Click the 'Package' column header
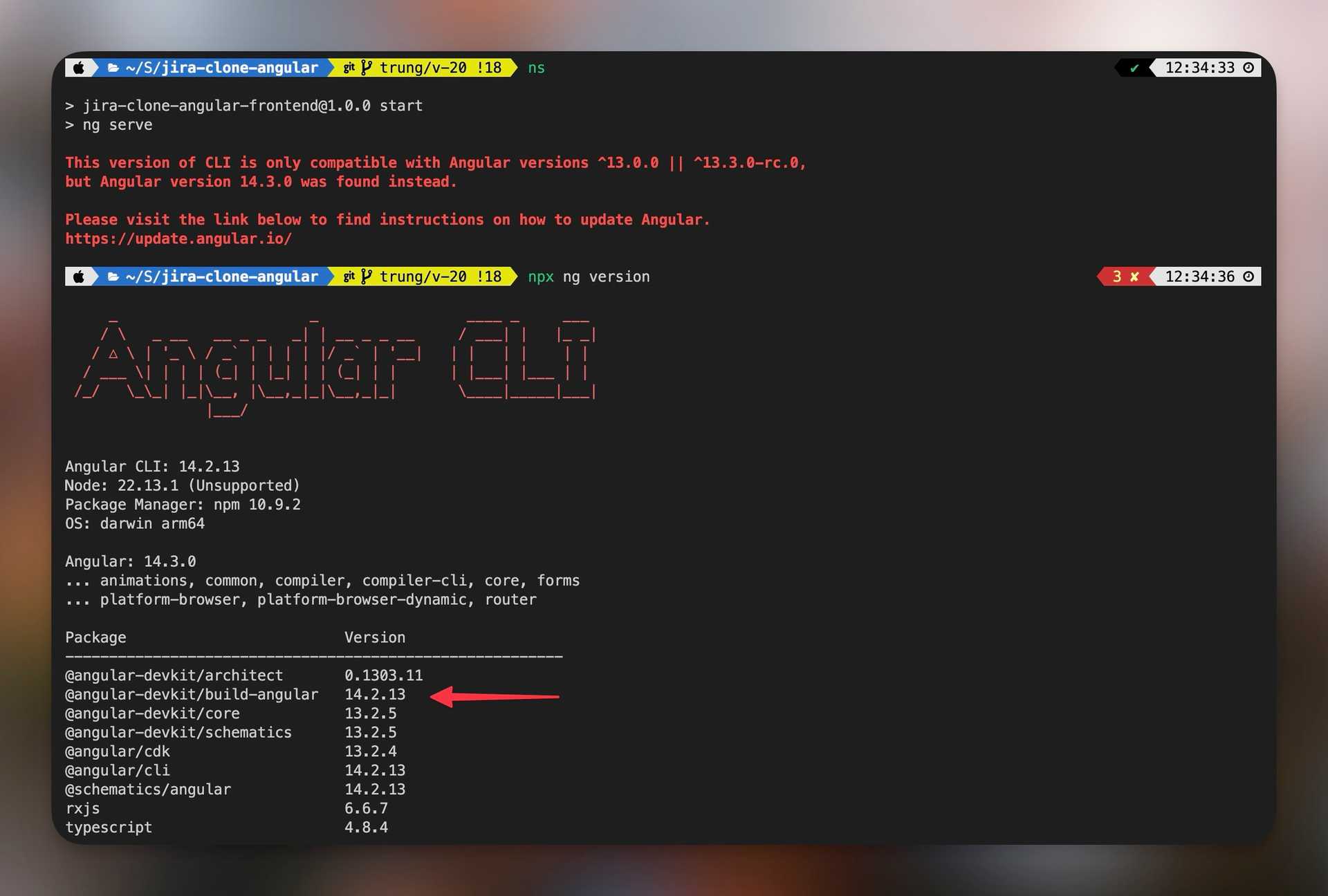This screenshot has height=896, width=1328. pos(95,637)
